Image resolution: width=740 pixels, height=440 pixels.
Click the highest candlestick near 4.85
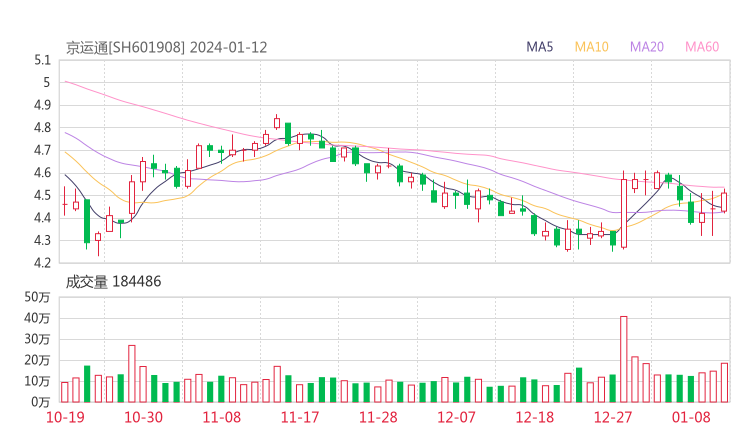(x=277, y=123)
